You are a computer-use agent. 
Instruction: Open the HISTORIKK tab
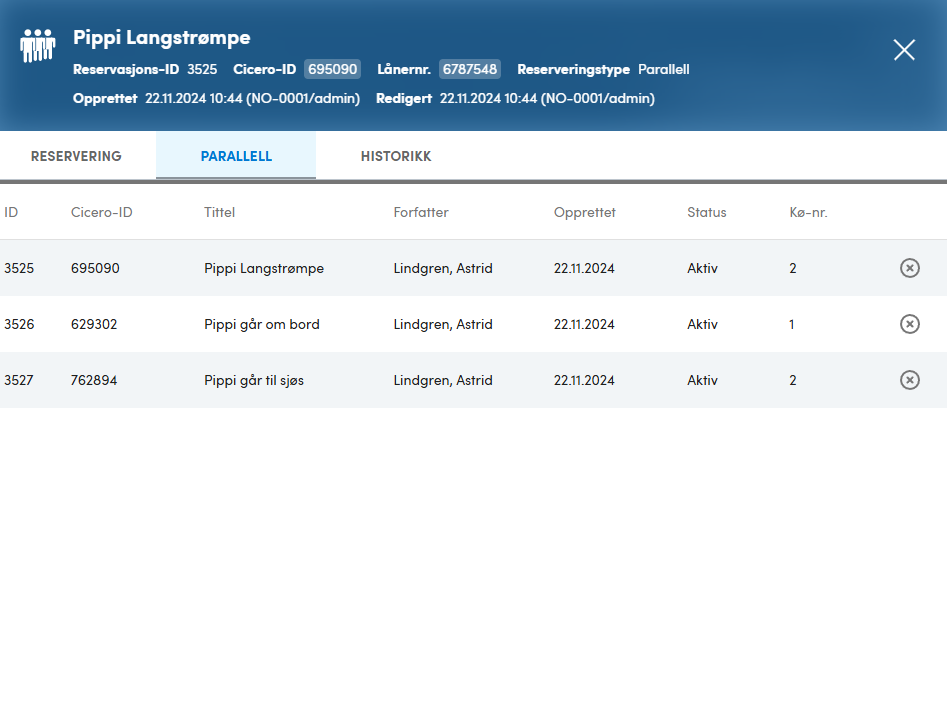click(396, 156)
